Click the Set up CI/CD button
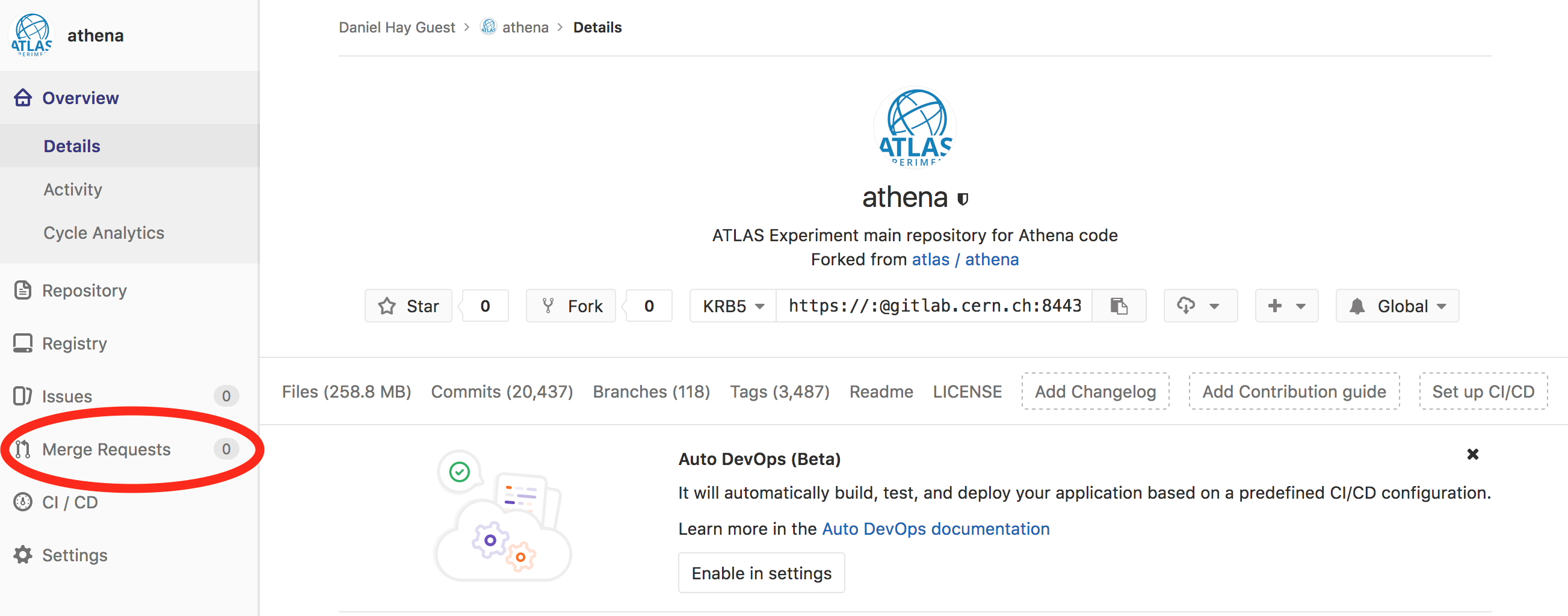This screenshot has width=1568, height=616. (1483, 392)
